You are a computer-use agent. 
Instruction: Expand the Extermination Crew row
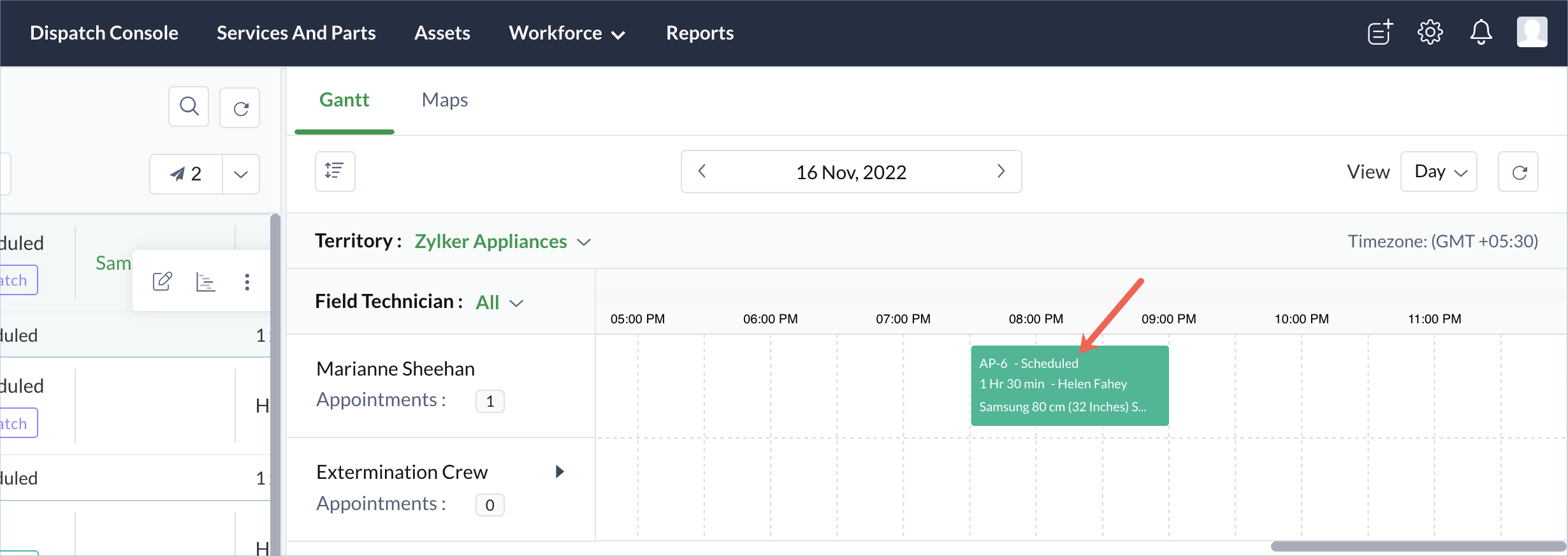tap(560, 472)
